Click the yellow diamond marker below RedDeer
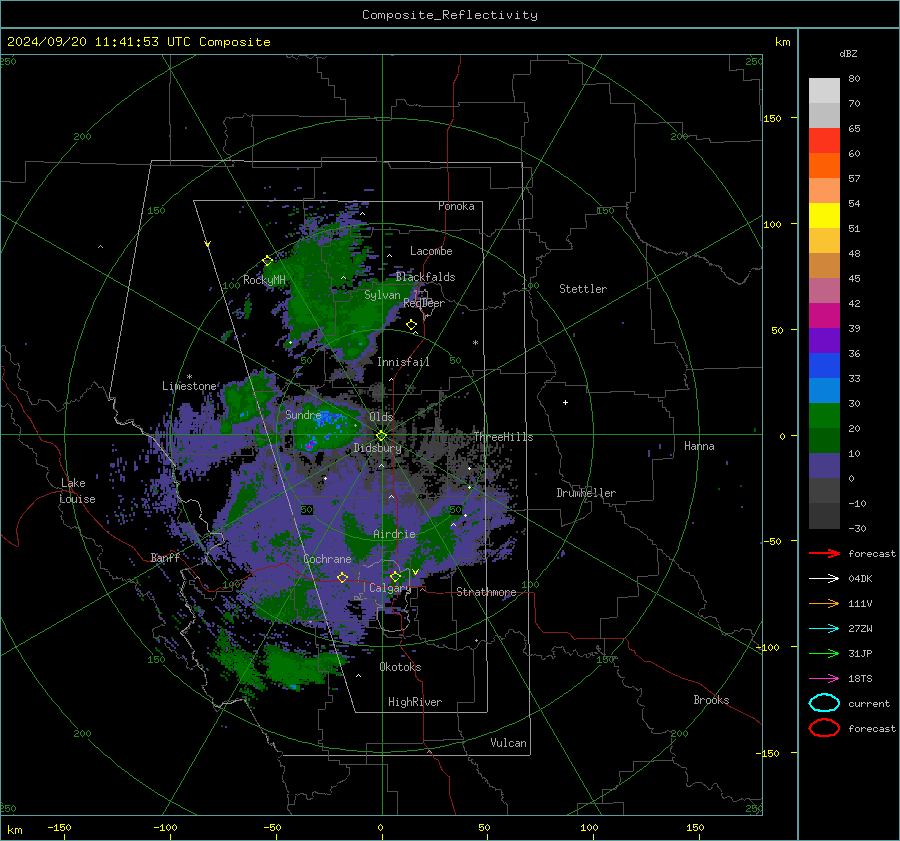 [x=412, y=325]
